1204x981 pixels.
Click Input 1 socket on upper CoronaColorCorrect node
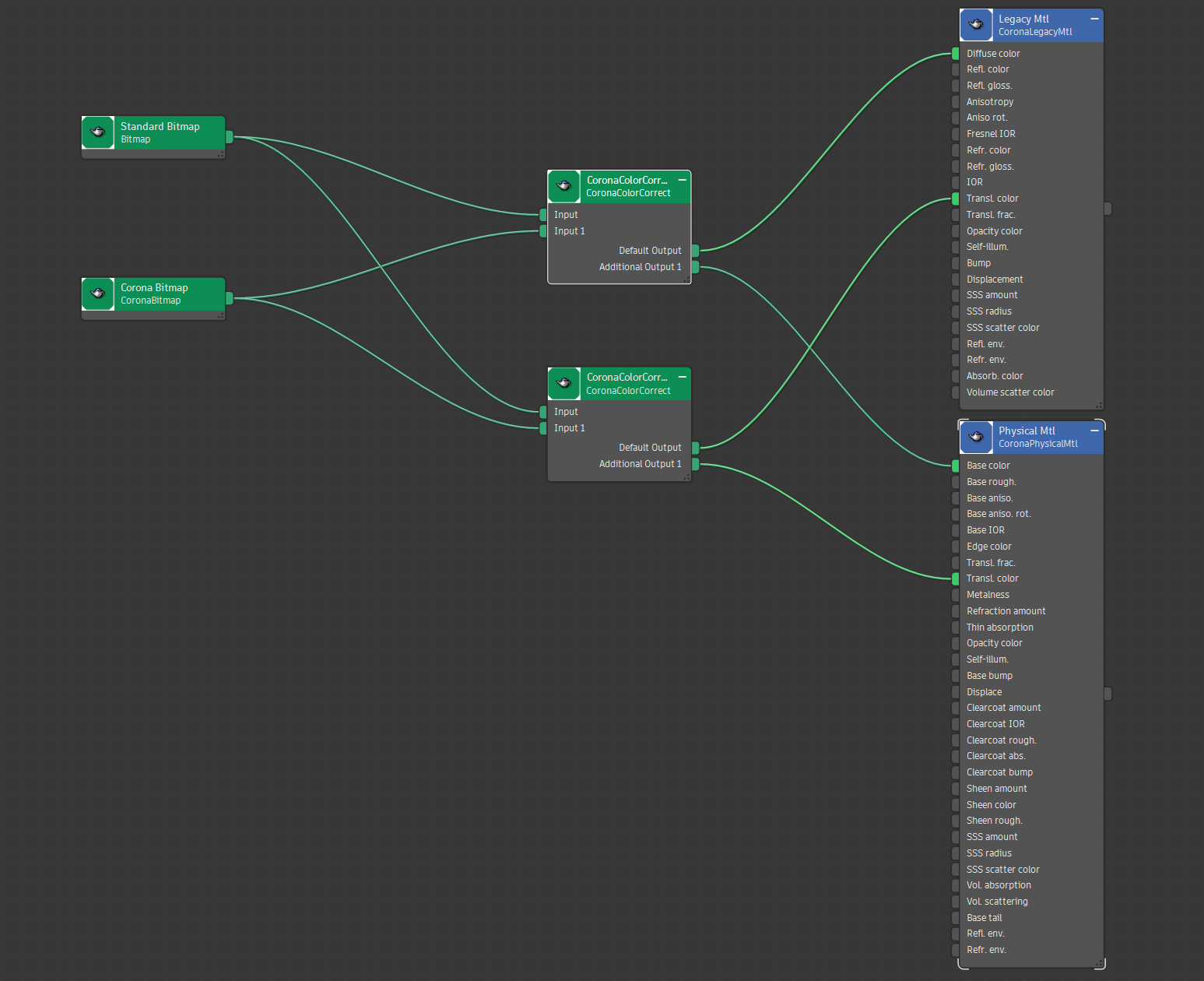click(543, 231)
